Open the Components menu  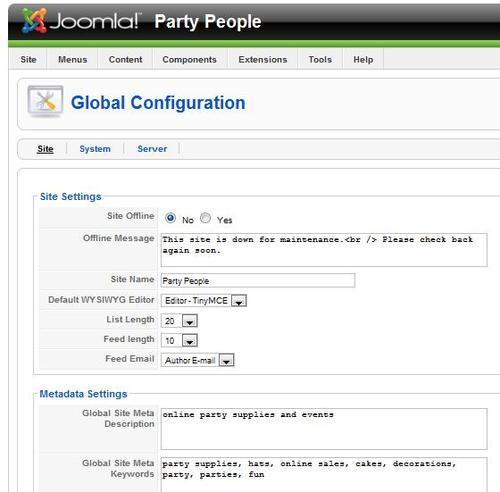click(x=189, y=59)
